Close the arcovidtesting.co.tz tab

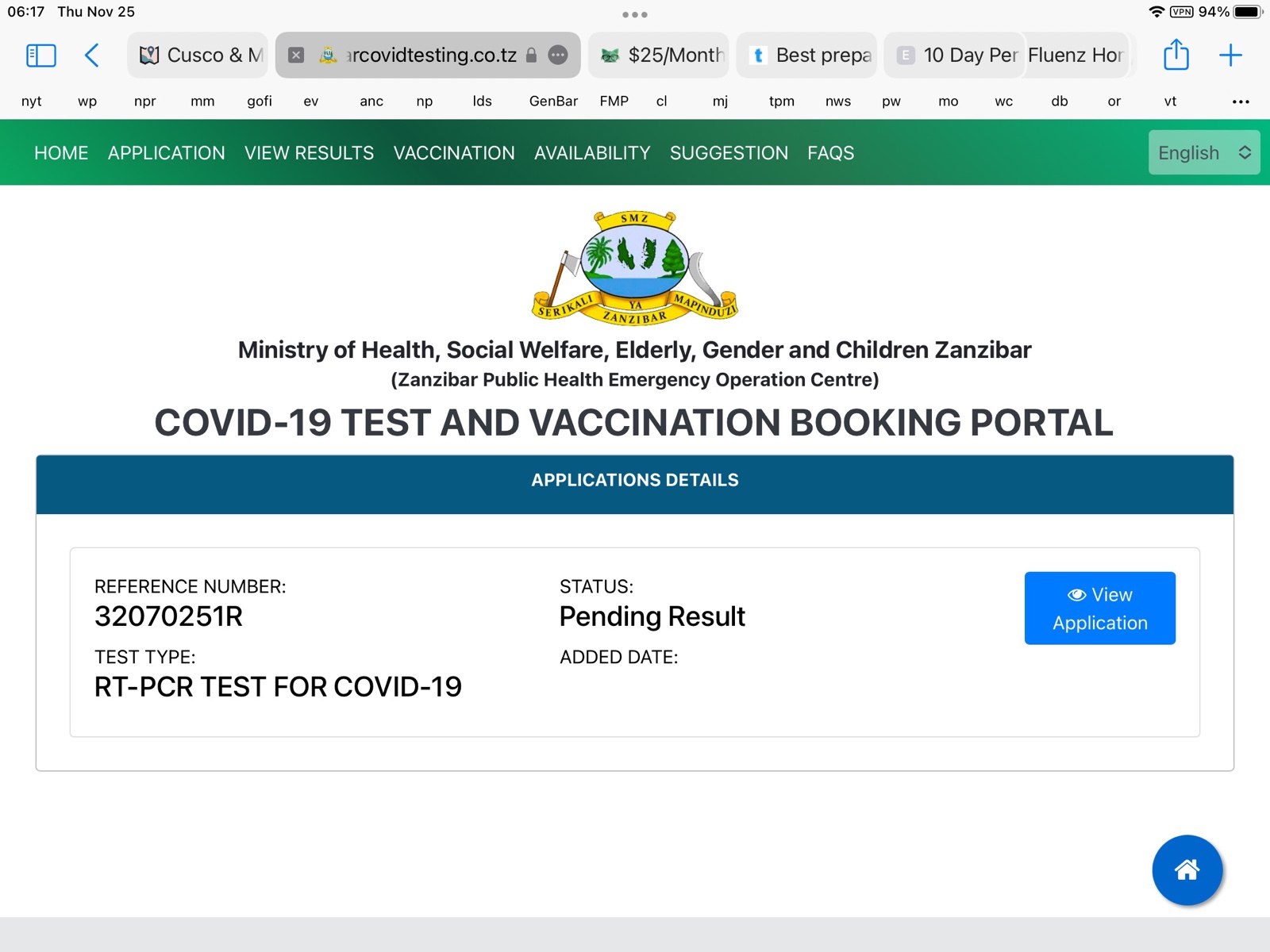point(296,56)
